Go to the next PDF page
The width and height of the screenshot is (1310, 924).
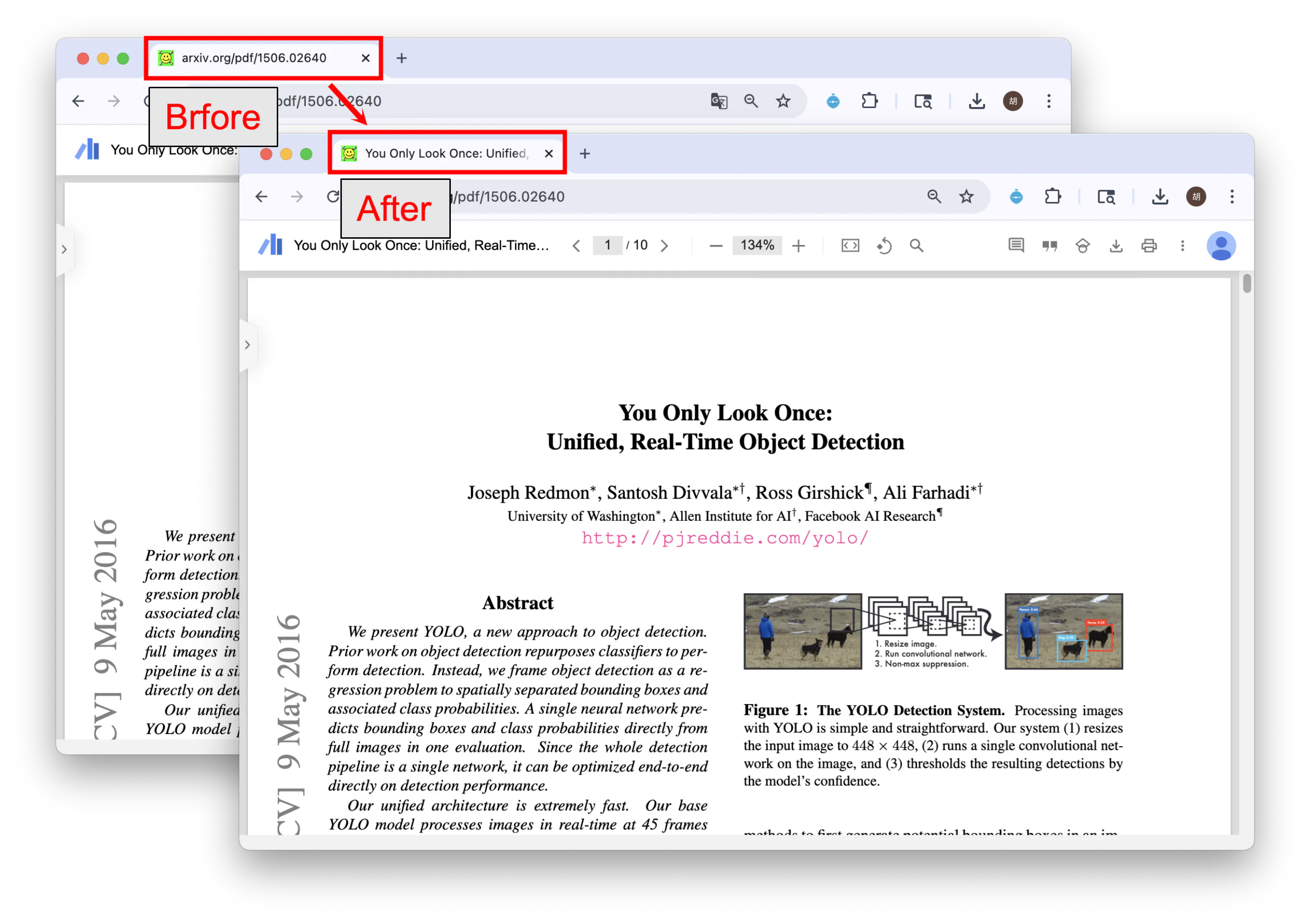tap(665, 246)
